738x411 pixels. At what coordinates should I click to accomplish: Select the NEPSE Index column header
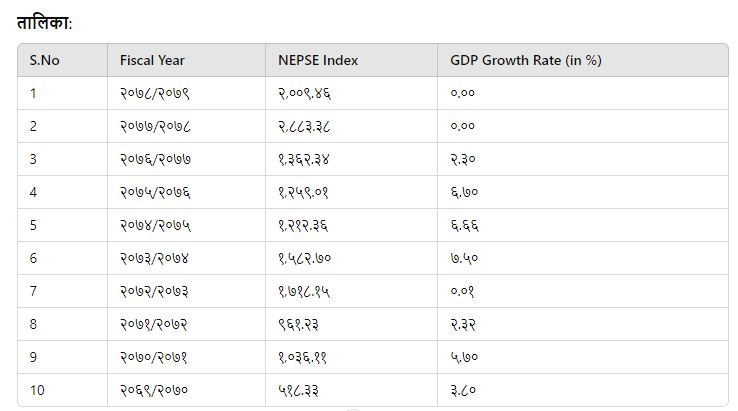pos(318,60)
